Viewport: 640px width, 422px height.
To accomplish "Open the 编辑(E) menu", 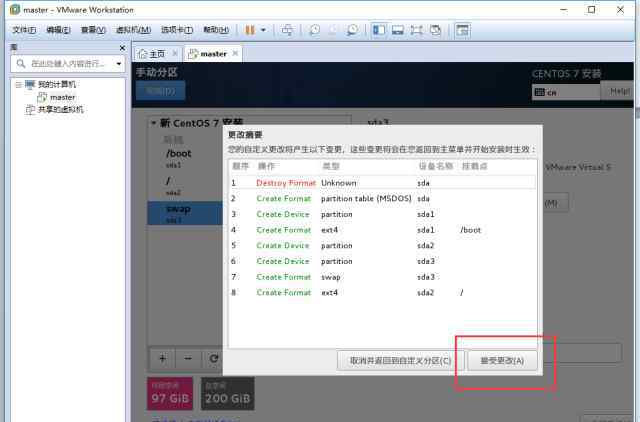I will (58, 30).
